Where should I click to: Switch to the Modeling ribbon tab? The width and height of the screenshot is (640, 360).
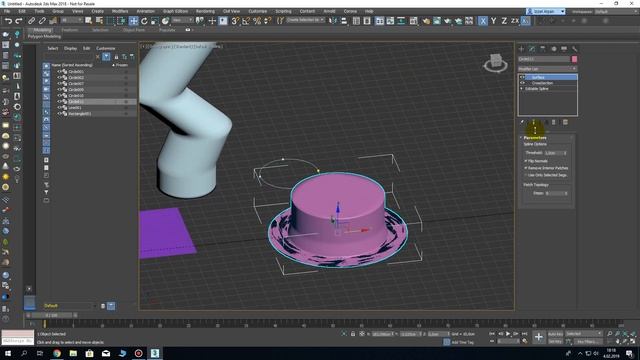(x=42, y=30)
